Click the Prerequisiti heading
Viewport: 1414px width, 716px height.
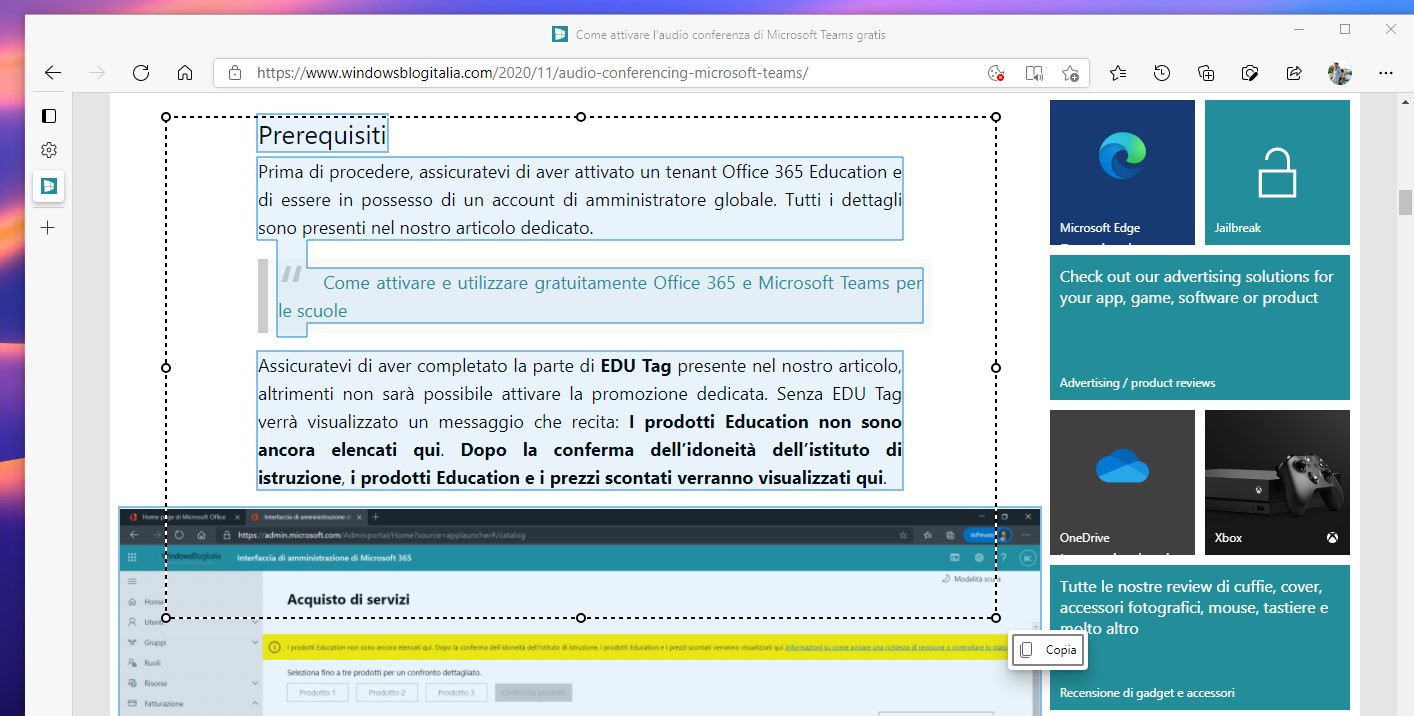(322, 134)
